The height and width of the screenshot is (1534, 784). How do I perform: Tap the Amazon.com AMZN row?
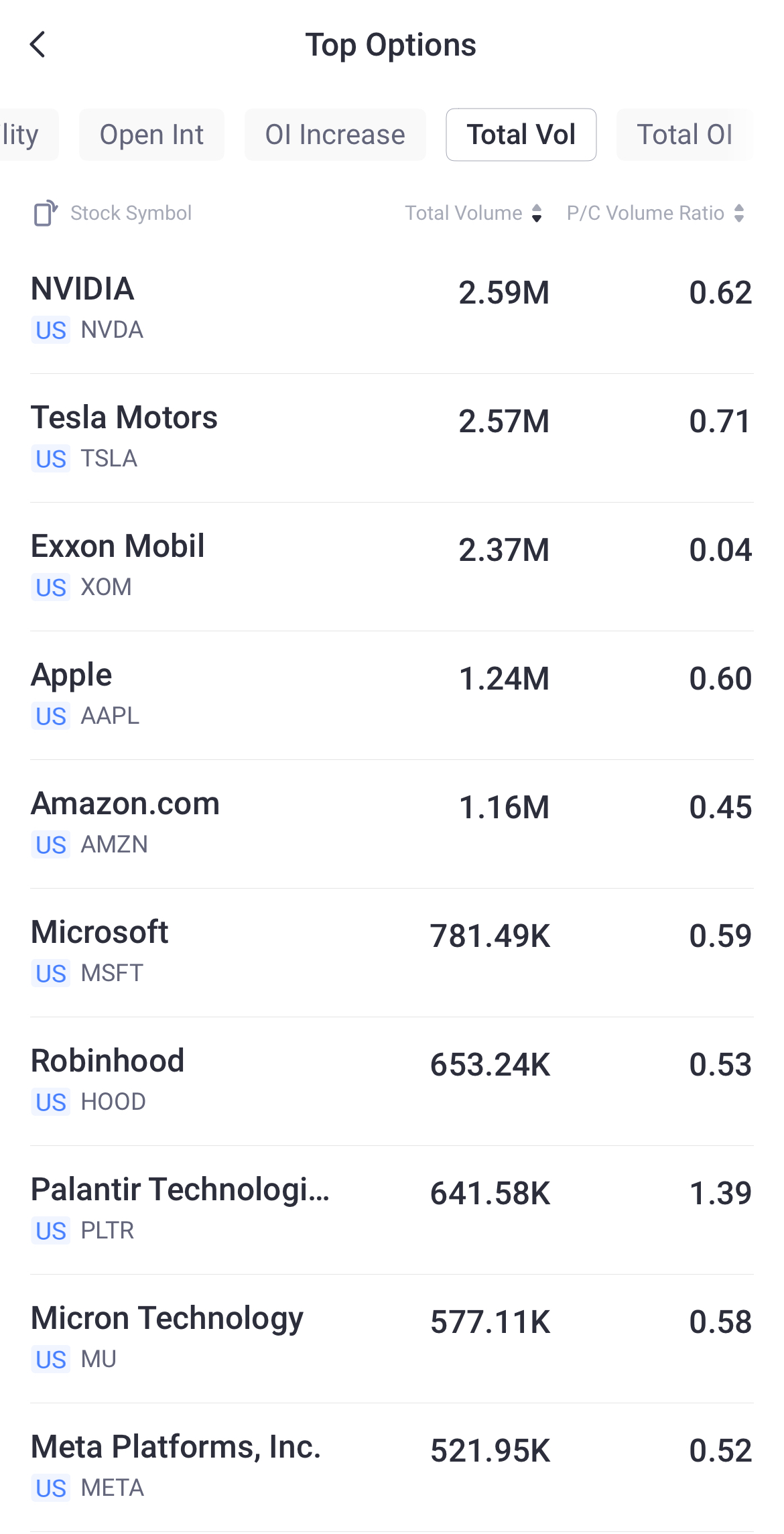pos(392,824)
